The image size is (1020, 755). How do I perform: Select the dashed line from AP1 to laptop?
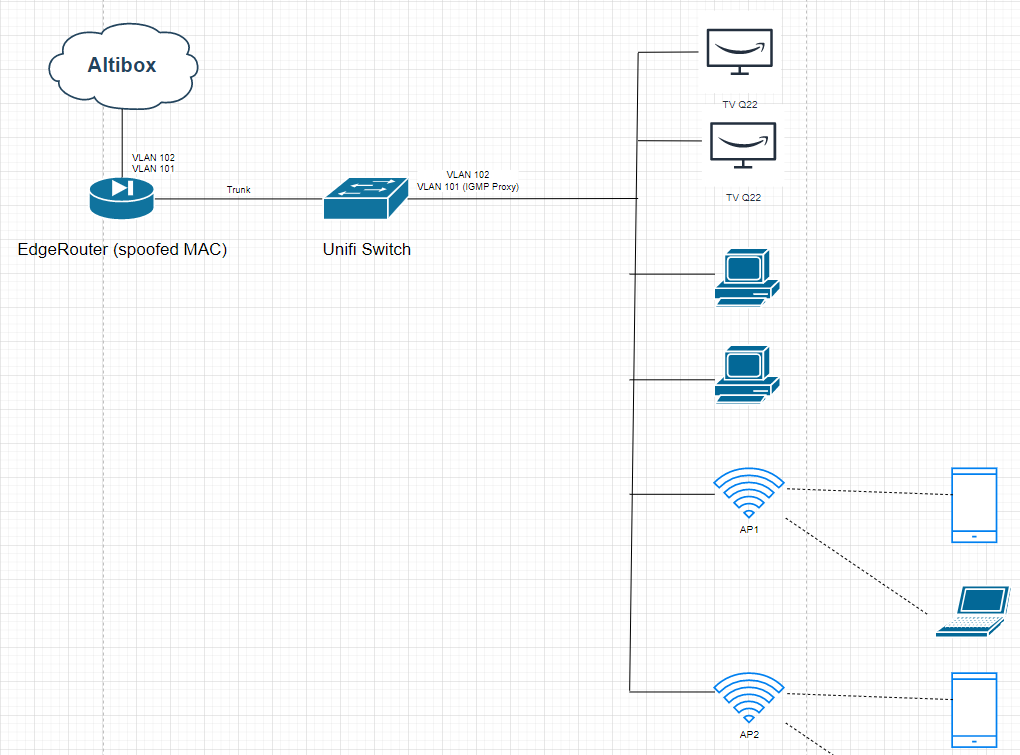(856, 566)
